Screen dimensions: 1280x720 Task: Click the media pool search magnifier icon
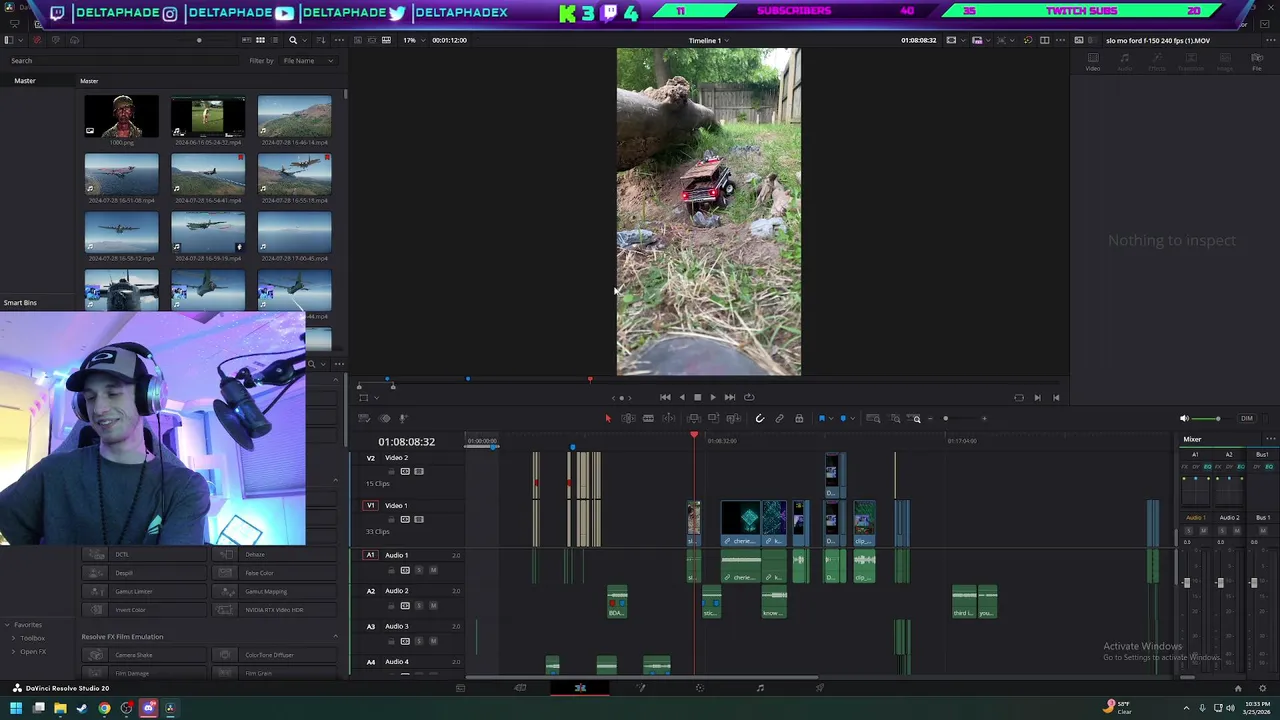(293, 40)
